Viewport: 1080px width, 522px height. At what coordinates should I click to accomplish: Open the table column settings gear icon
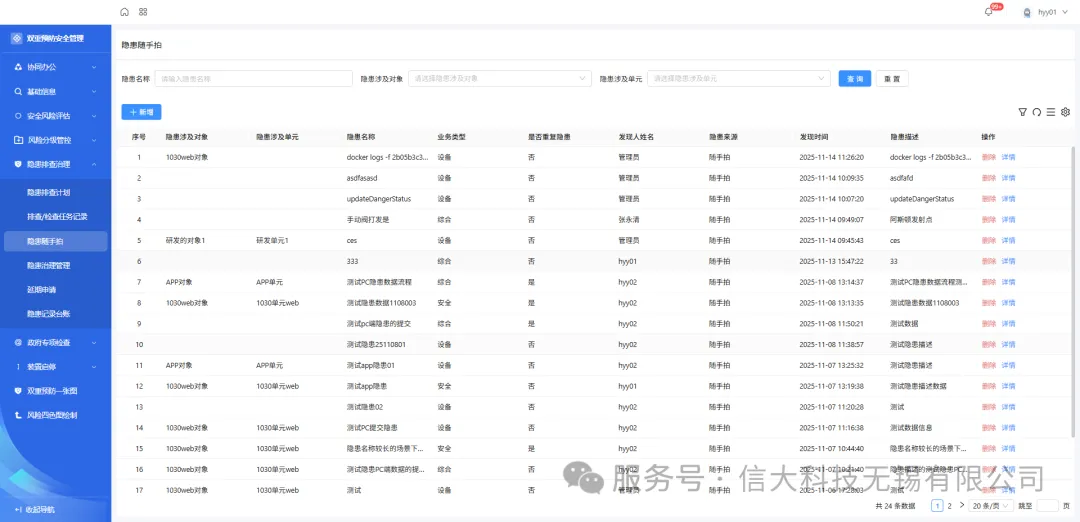[1066, 112]
